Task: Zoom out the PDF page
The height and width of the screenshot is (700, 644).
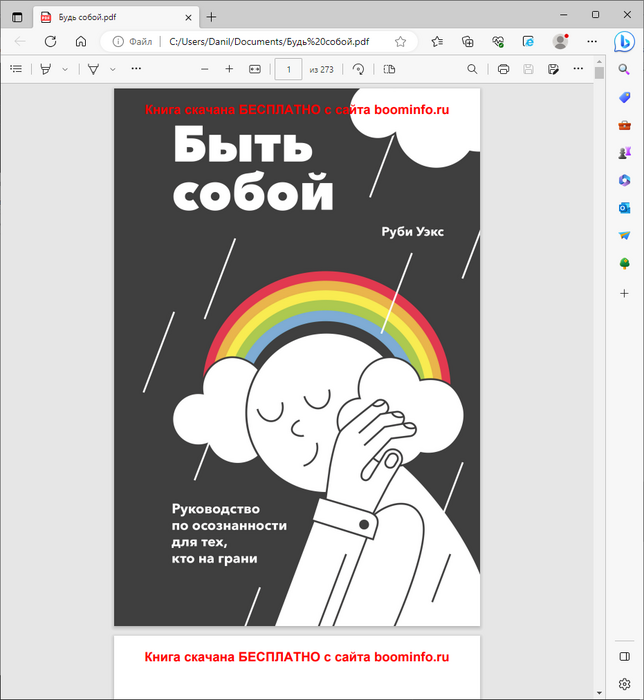Action: point(204,69)
